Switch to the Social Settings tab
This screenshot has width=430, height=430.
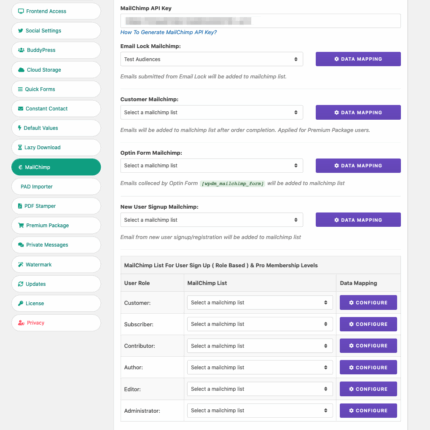coord(56,31)
